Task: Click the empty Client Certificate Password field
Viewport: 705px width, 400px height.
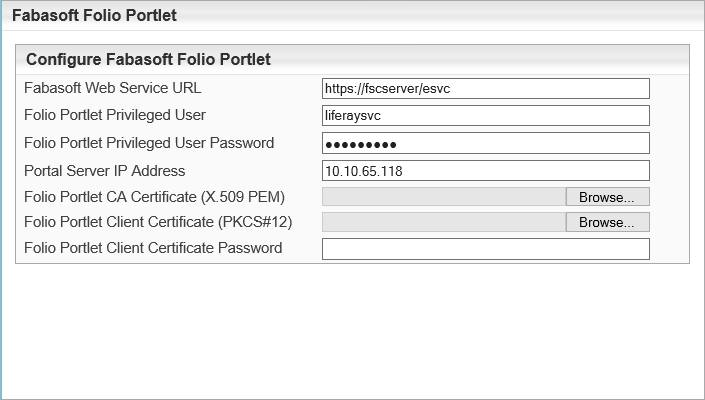Action: point(485,249)
